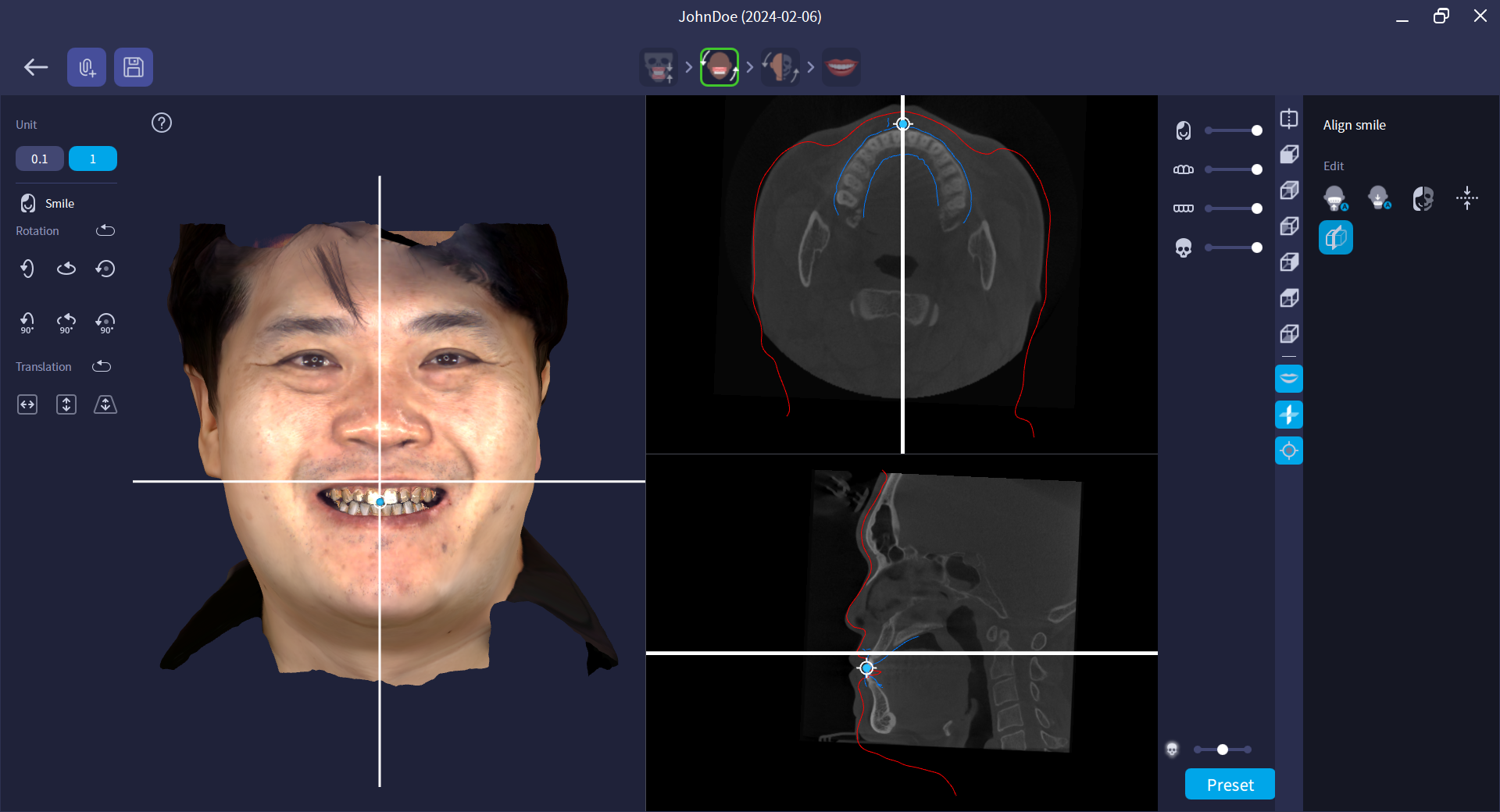Click the back arrow button
Viewport: 1500px width, 812px height.
pyautogui.click(x=36, y=68)
